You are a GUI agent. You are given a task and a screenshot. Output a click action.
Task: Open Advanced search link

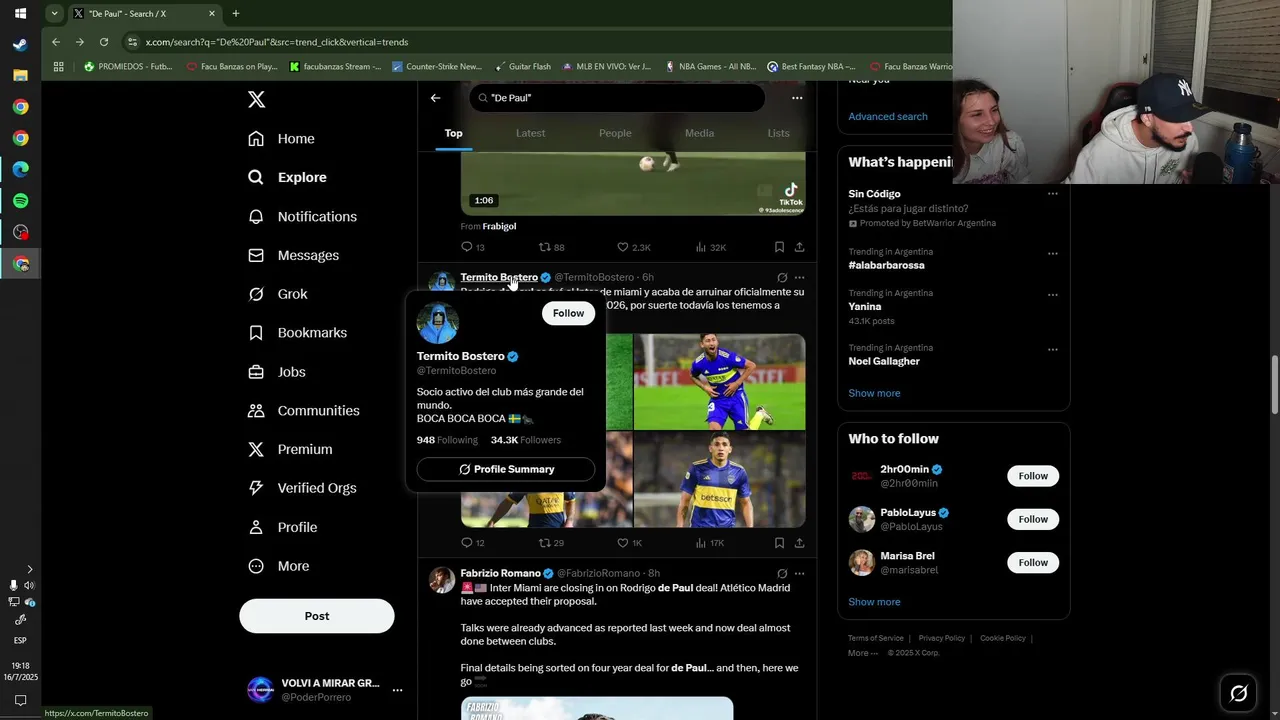888,116
